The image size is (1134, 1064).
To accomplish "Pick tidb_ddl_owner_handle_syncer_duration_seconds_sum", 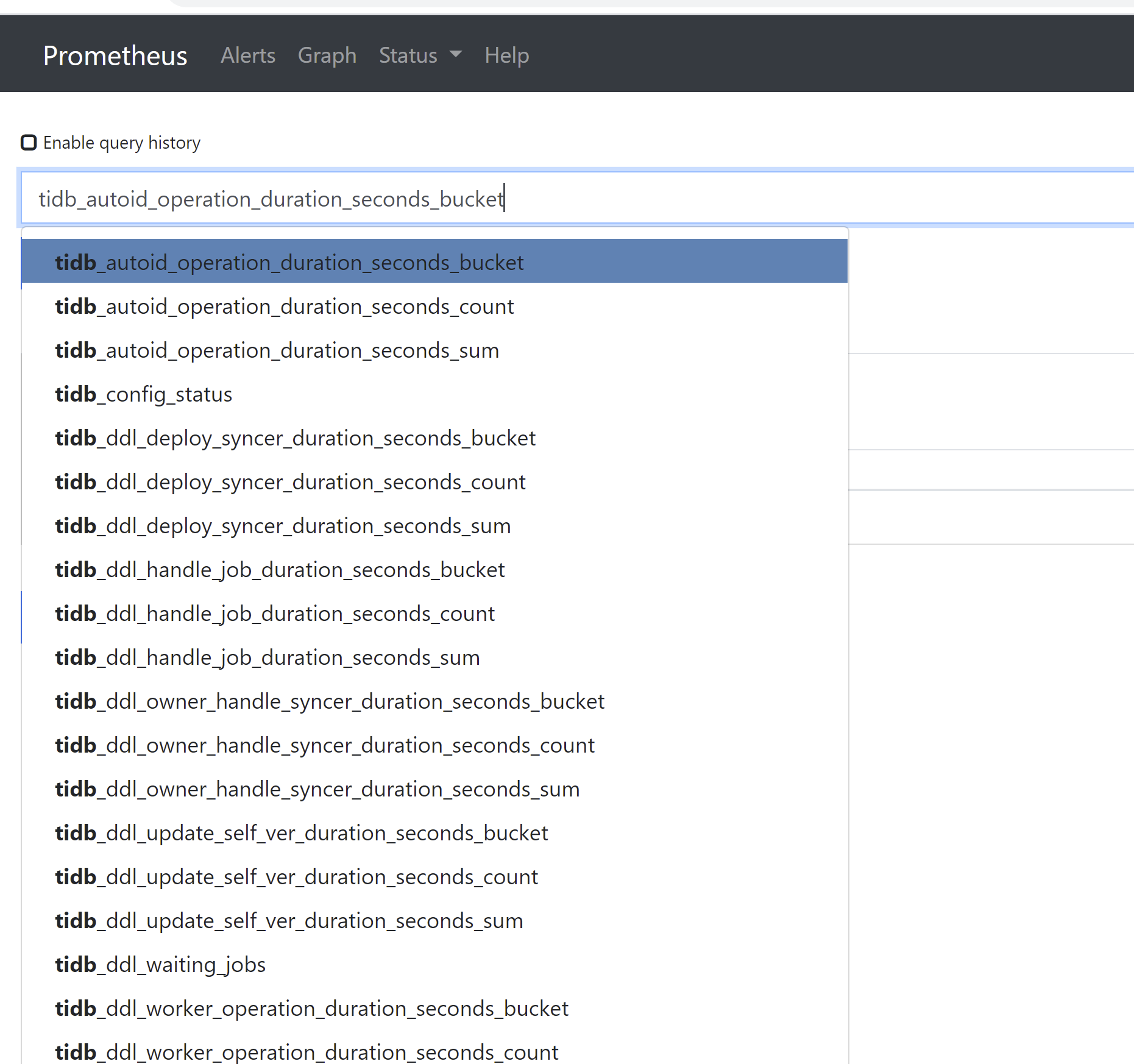I will point(434,789).
